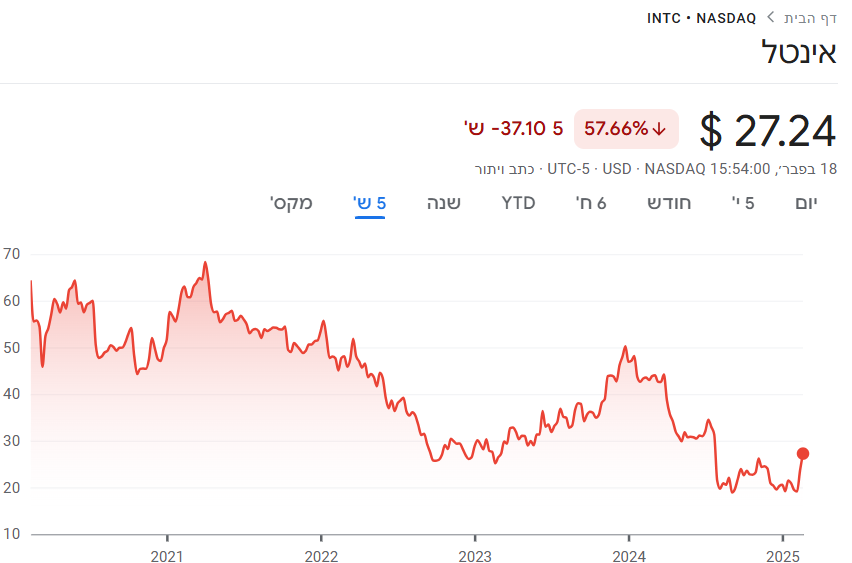Click the 2021 label on time axis

click(167, 555)
